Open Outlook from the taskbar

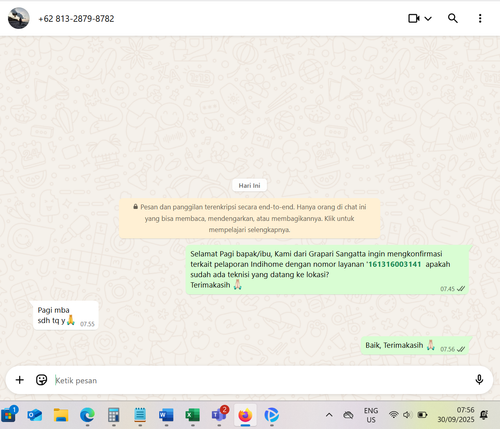(35, 415)
